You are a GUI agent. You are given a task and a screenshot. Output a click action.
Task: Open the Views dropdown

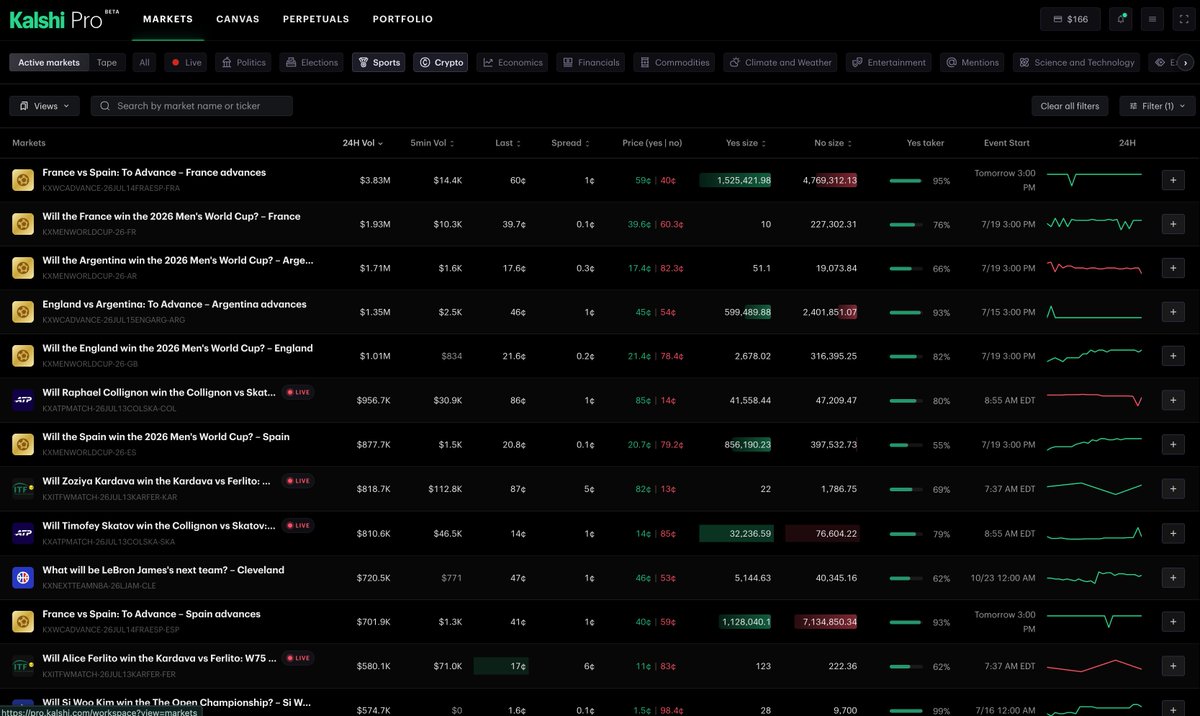tap(45, 105)
